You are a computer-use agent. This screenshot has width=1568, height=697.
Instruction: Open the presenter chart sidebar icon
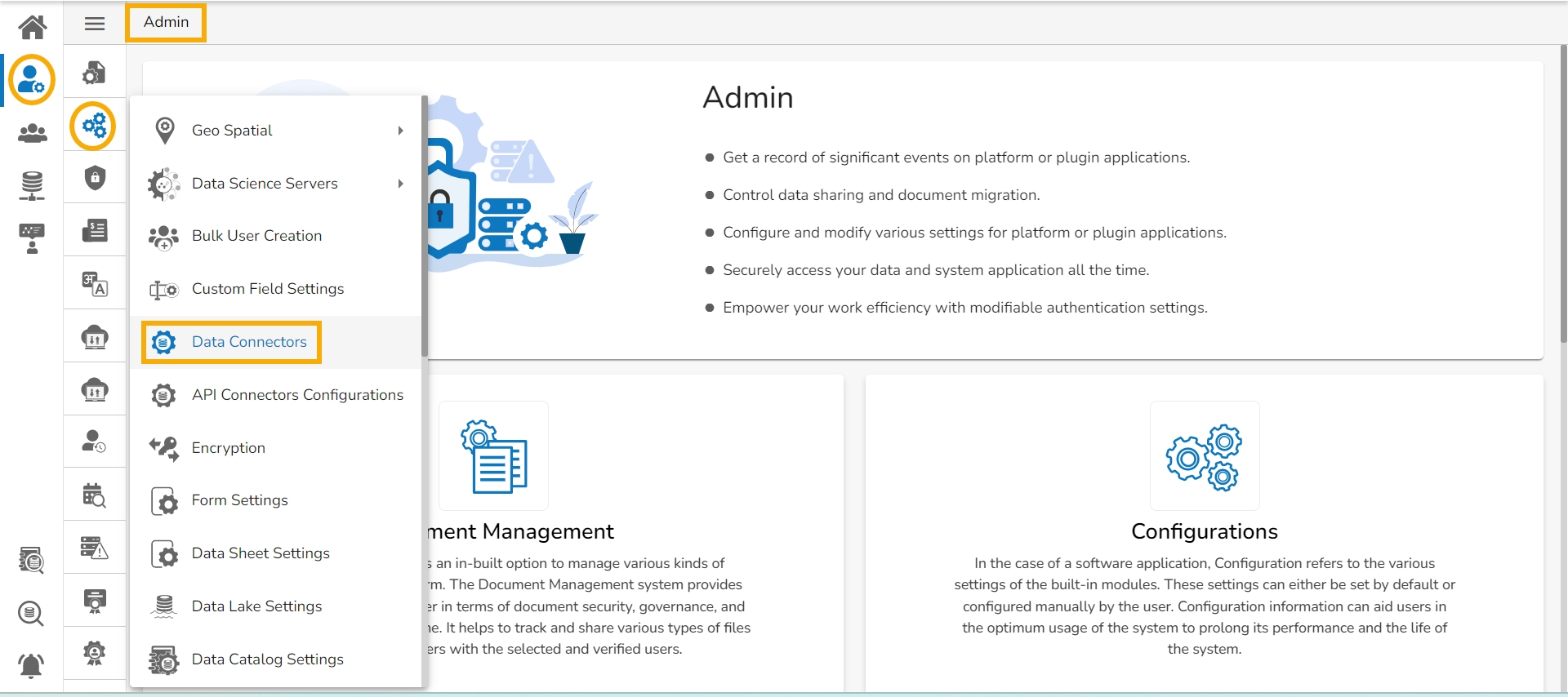point(32,238)
